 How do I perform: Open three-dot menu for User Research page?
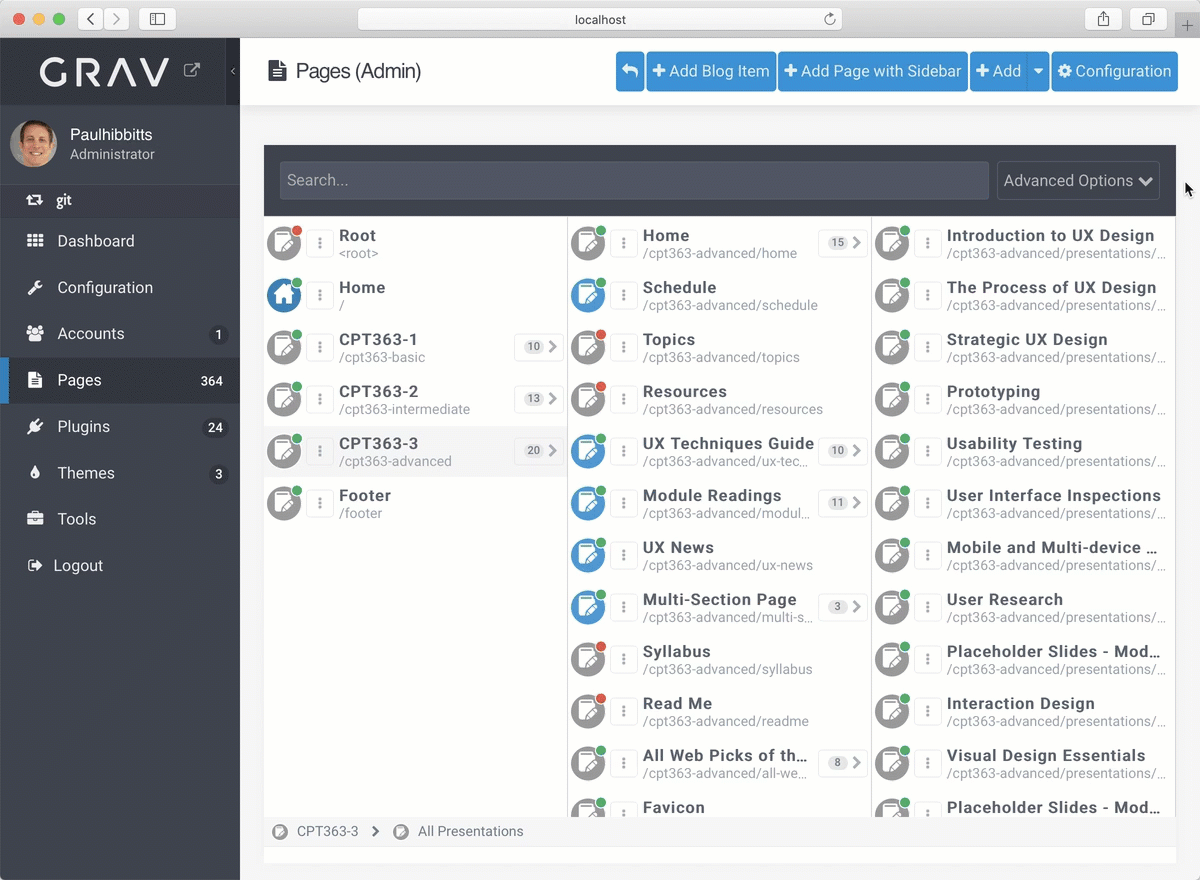click(928, 608)
